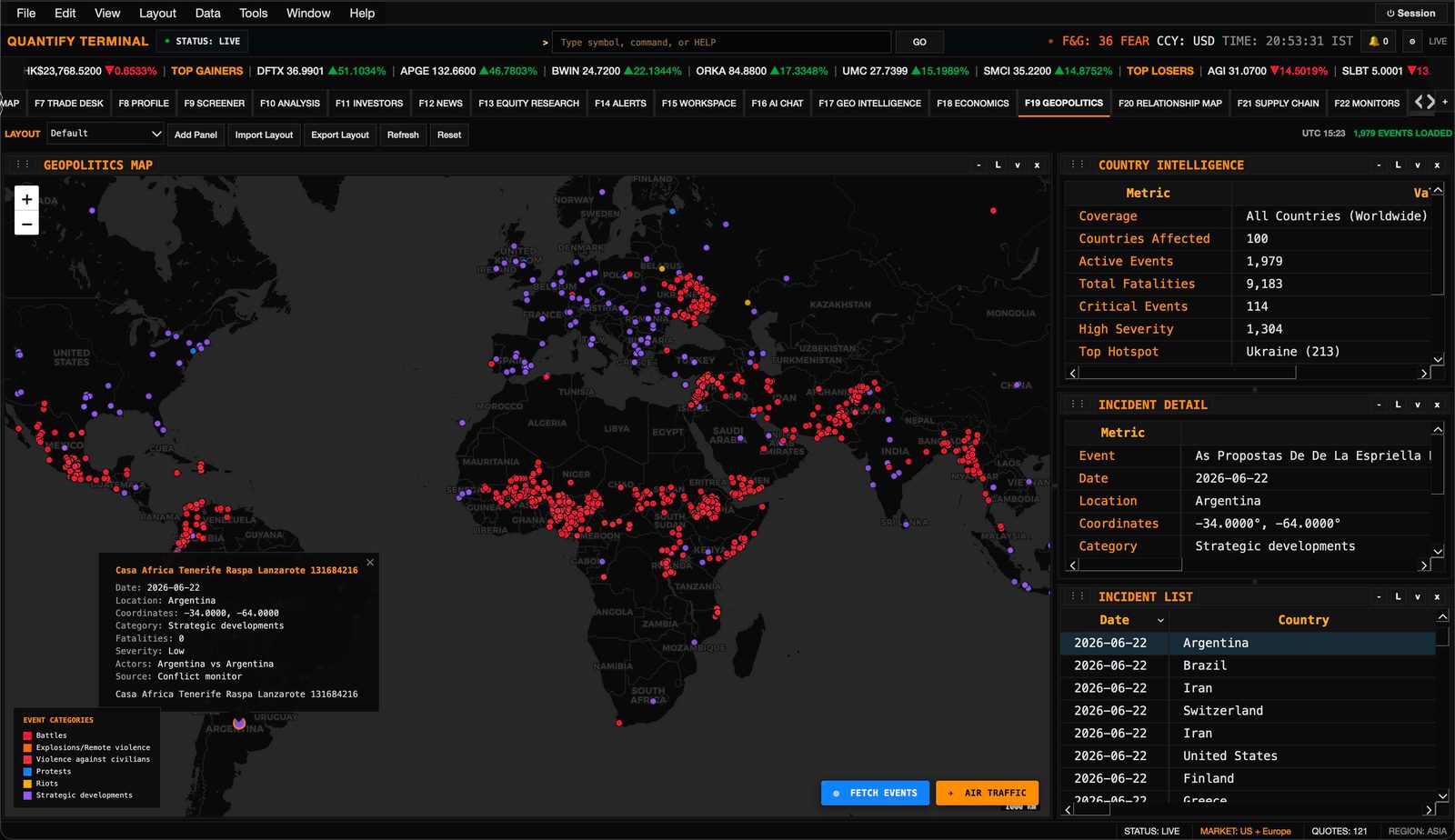
Task: Grab the Incident Detail drag handle
Action: pyautogui.click(x=1077, y=405)
